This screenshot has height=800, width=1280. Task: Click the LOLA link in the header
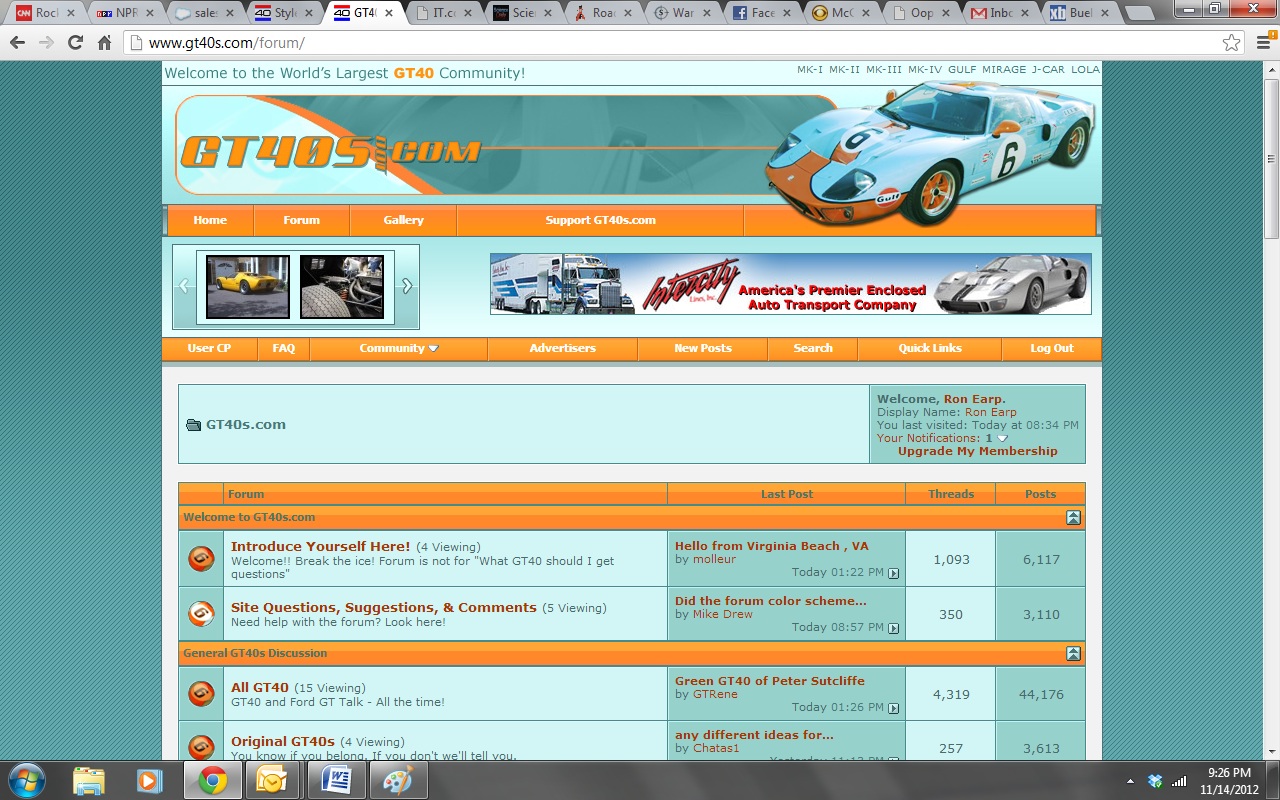tap(1085, 70)
